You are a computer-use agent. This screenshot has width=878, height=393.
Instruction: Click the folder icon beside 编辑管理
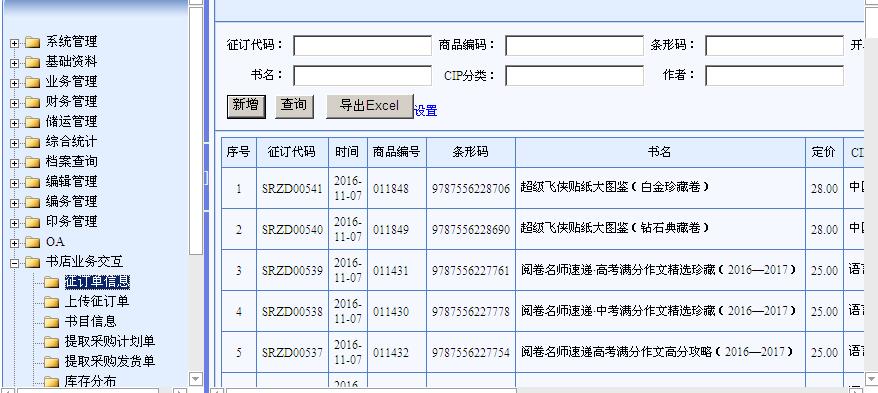(32, 183)
